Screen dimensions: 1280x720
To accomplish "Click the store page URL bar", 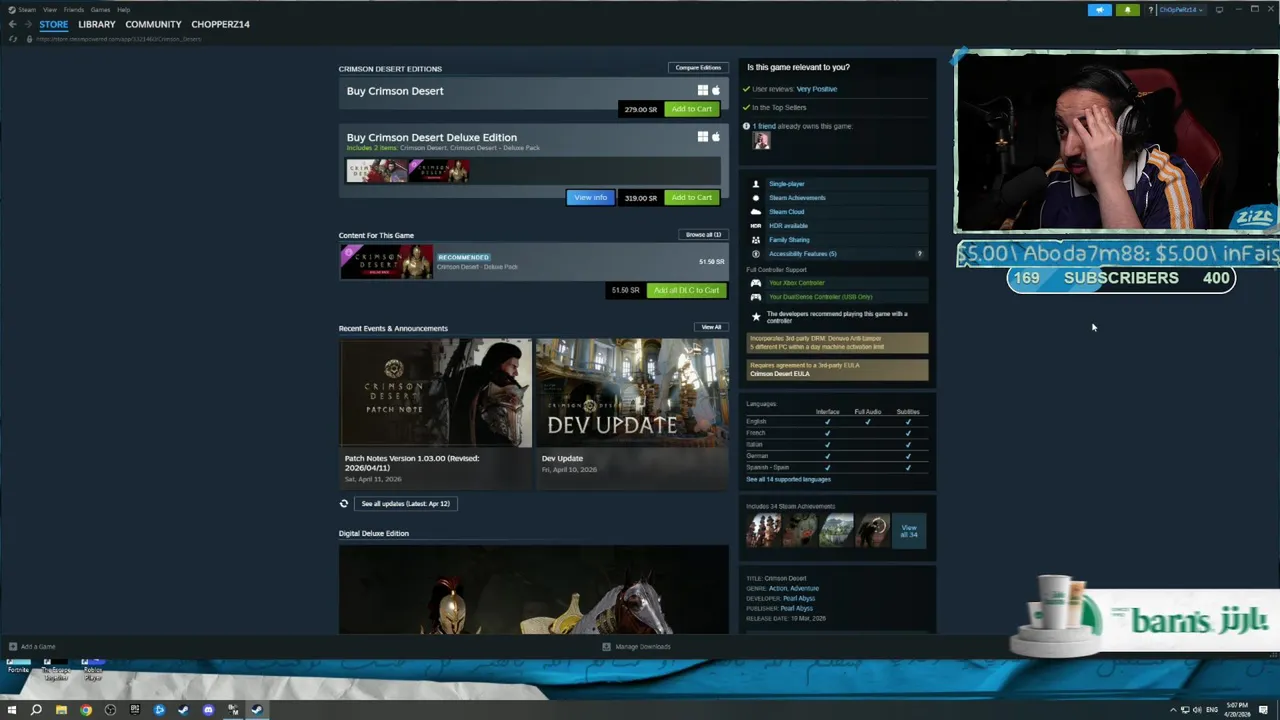I will [119, 39].
